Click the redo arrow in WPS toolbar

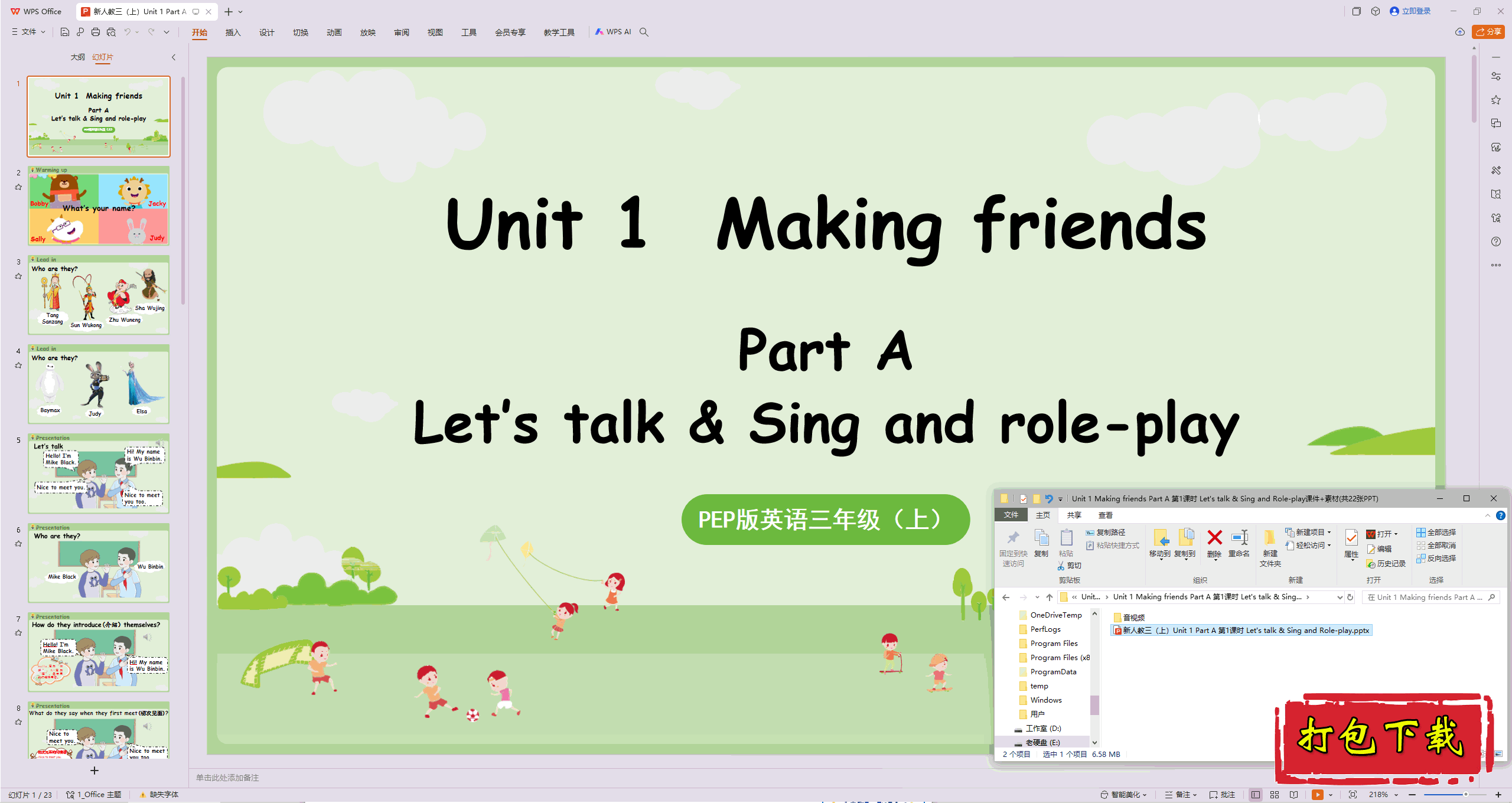tap(151, 32)
